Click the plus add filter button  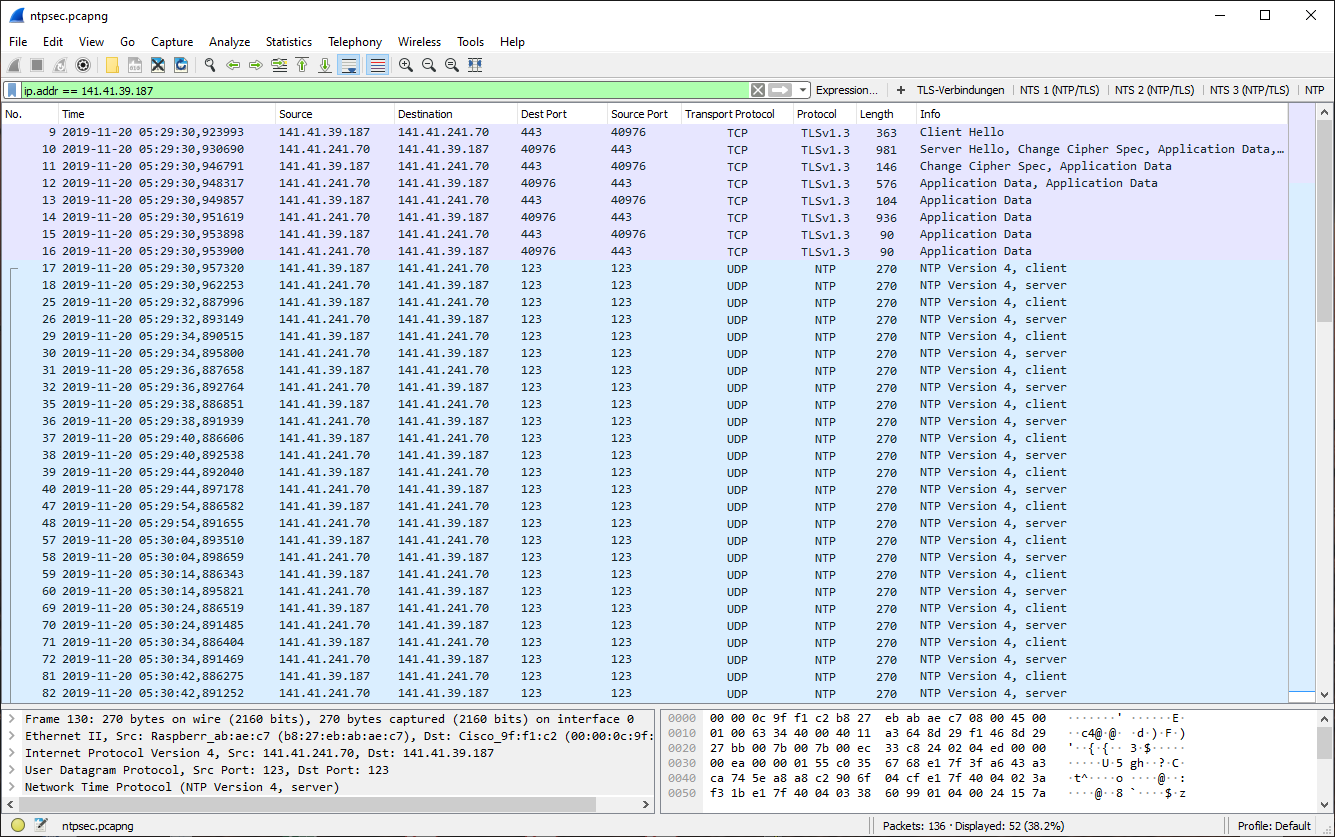click(x=901, y=90)
